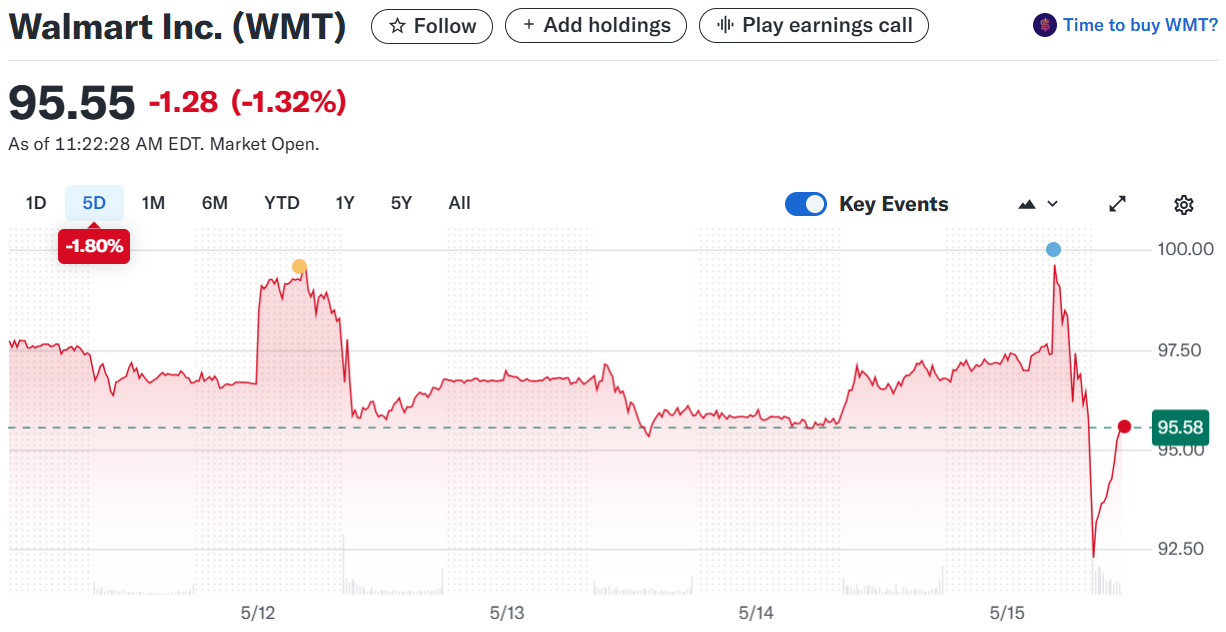Click the blue key event dot

pyautogui.click(x=1053, y=249)
